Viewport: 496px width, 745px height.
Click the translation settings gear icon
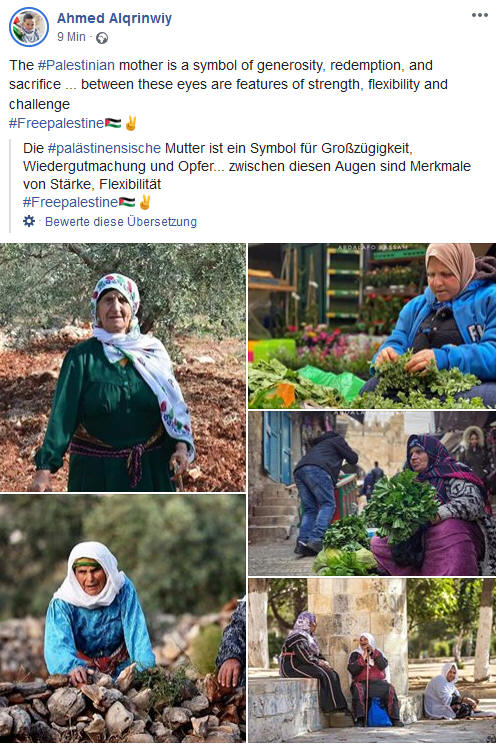click(x=29, y=221)
